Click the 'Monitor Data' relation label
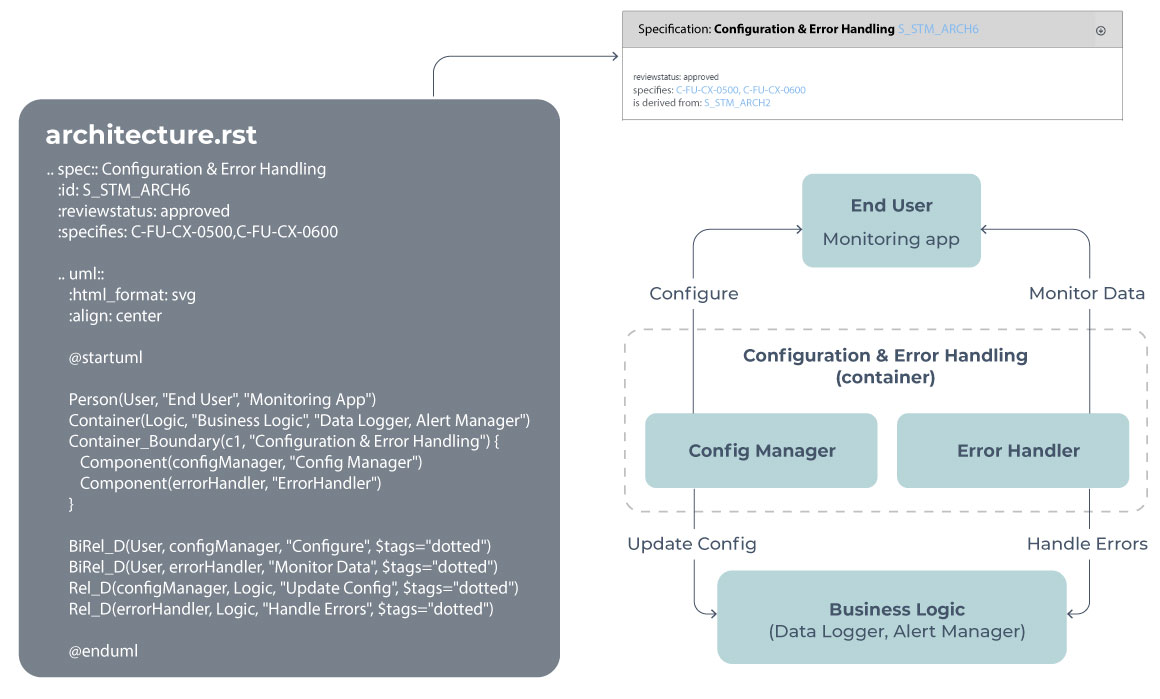 (1087, 294)
